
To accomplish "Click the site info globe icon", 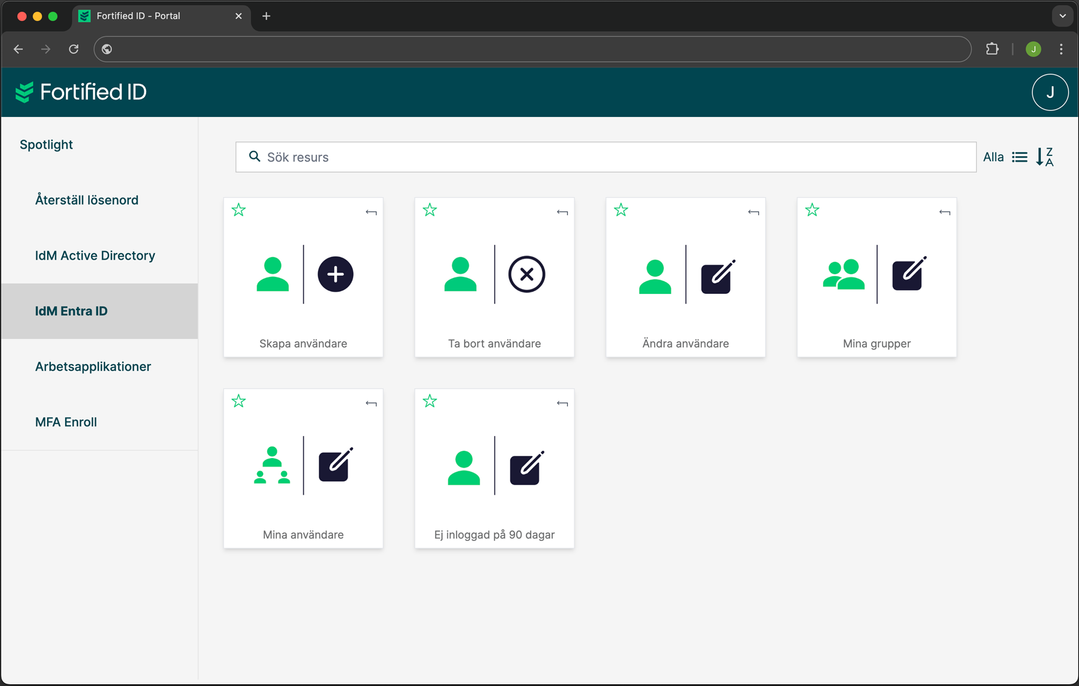I will (x=107, y=49).
